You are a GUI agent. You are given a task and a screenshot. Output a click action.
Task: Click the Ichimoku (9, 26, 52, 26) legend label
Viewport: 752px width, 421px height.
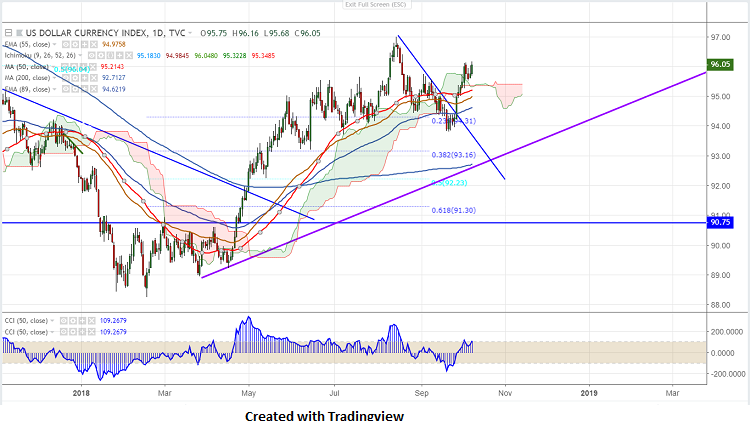[40, 56]
